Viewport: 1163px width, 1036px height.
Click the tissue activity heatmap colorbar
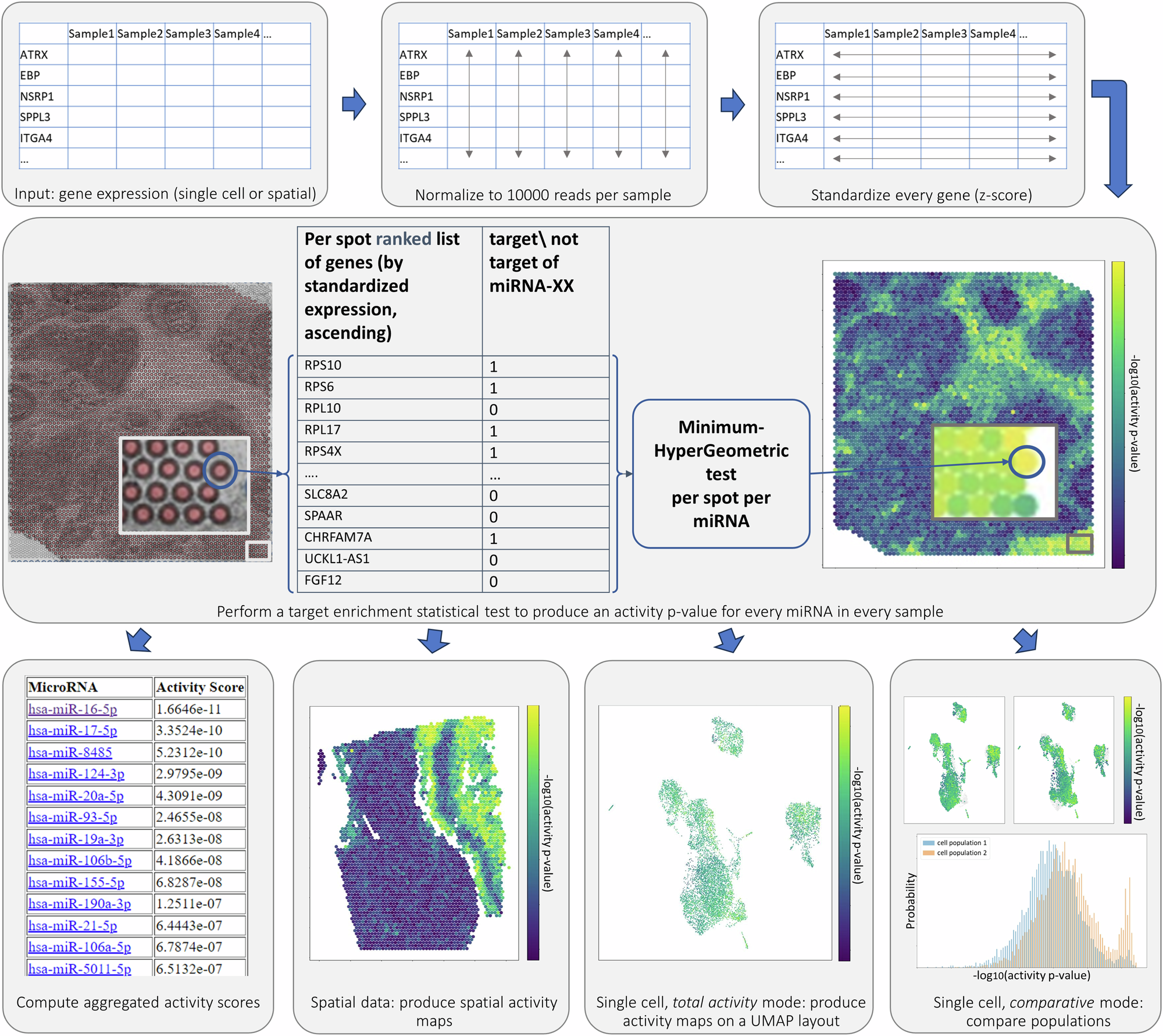pos(1118,415)
